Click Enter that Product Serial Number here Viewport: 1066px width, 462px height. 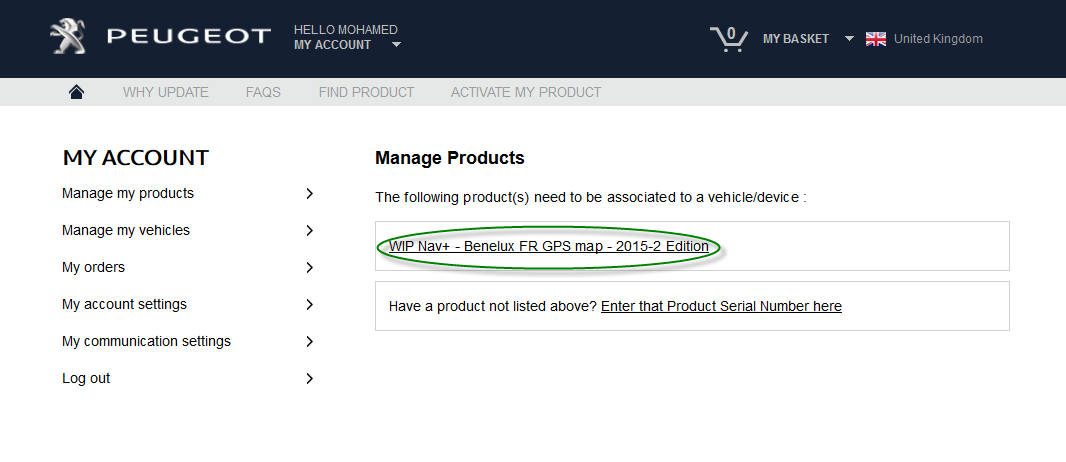[721, 306]
